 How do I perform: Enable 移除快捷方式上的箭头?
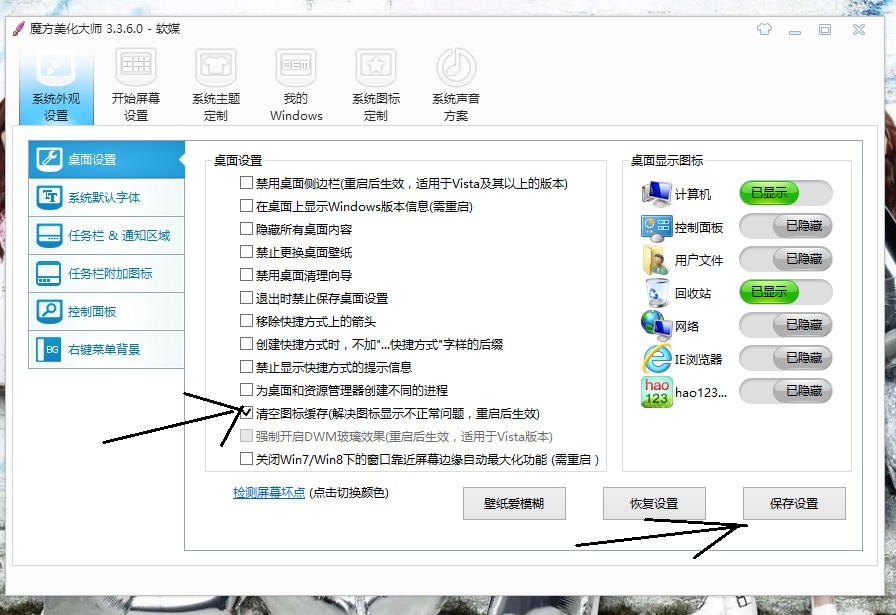coord(246,321)
